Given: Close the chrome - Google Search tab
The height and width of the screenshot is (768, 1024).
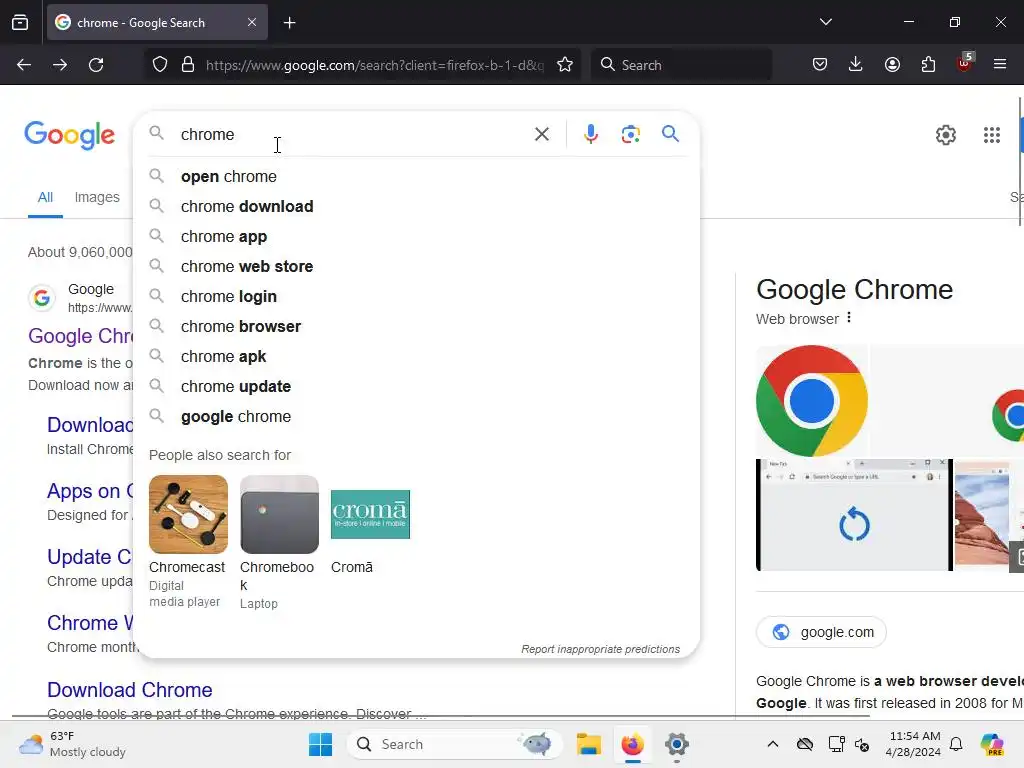Looking at the screenshot, I should (x=252, y=22).
